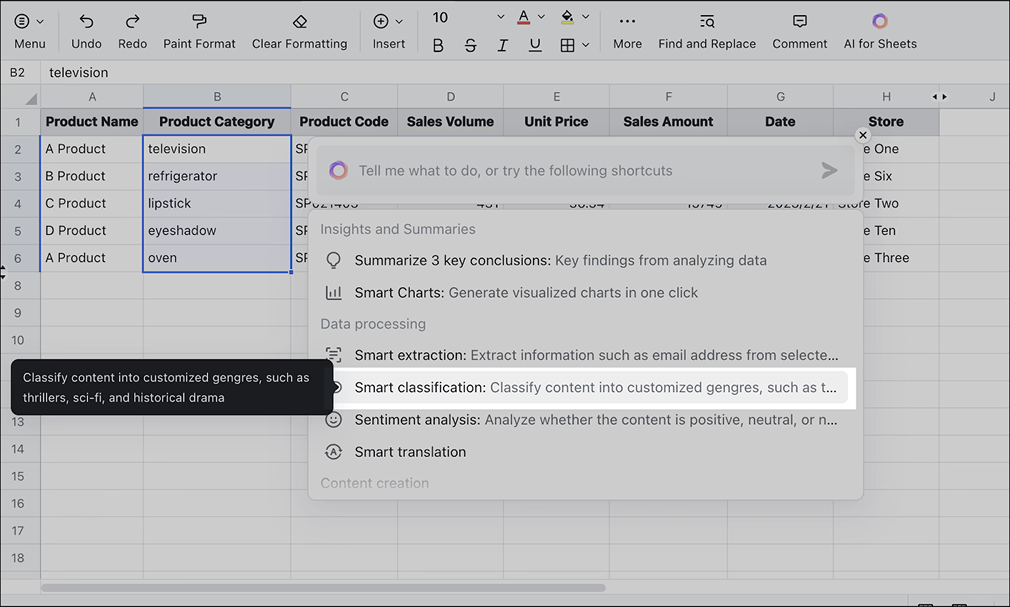Open AI for Sheets panel
The image size is (1010, 607).
[x=879, y=21]
